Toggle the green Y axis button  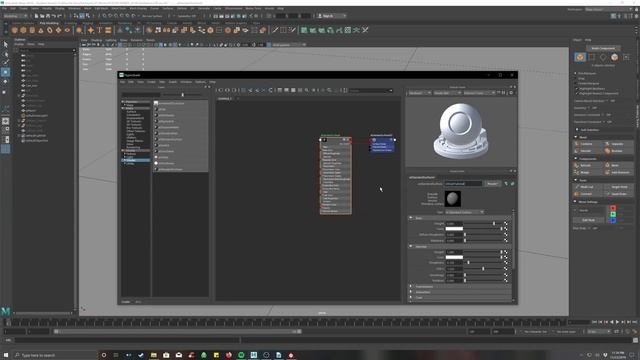click(613, 214)
